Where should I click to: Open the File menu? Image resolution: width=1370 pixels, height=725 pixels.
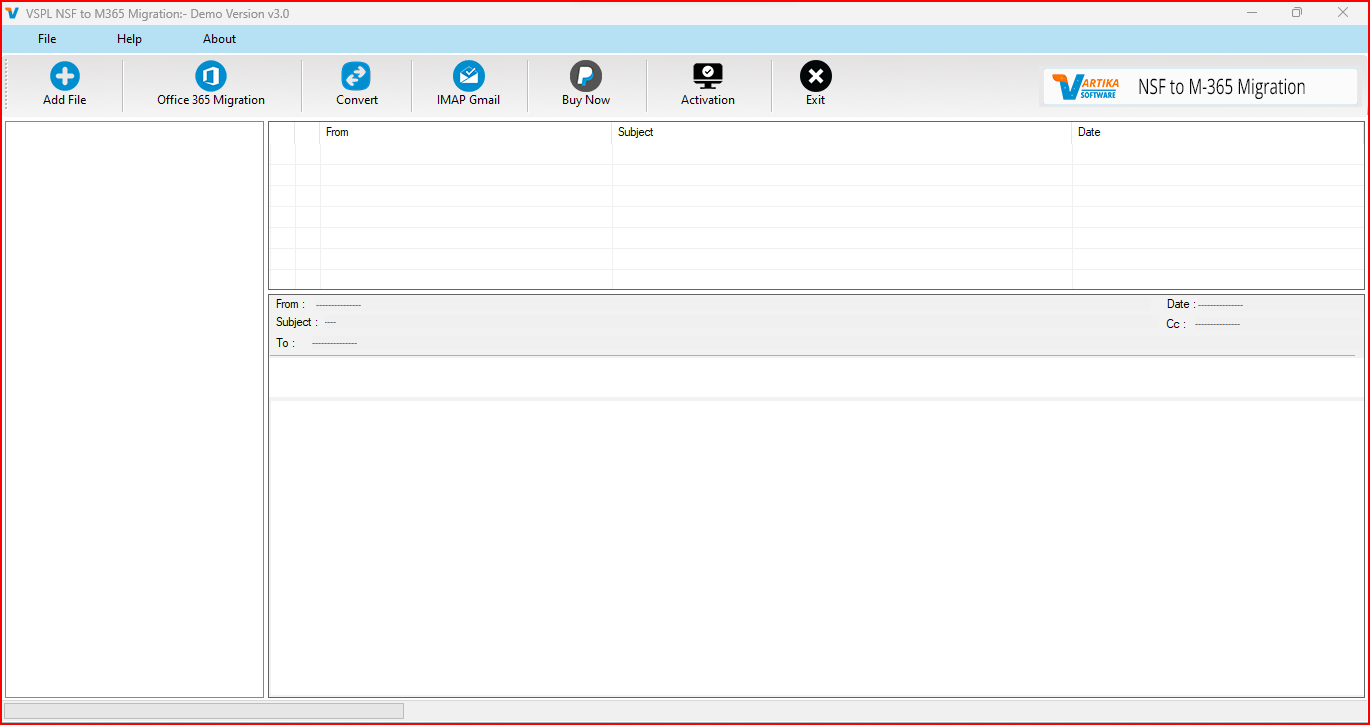coord(47,39)
